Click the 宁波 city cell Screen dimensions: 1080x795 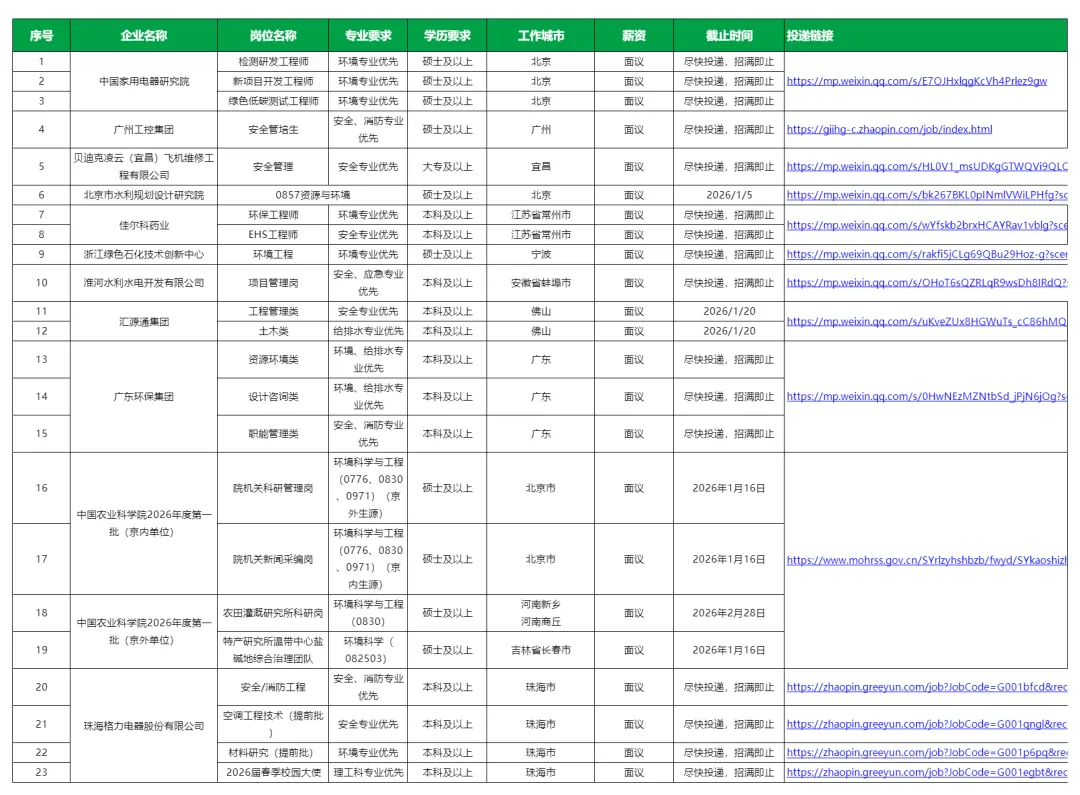541,254
